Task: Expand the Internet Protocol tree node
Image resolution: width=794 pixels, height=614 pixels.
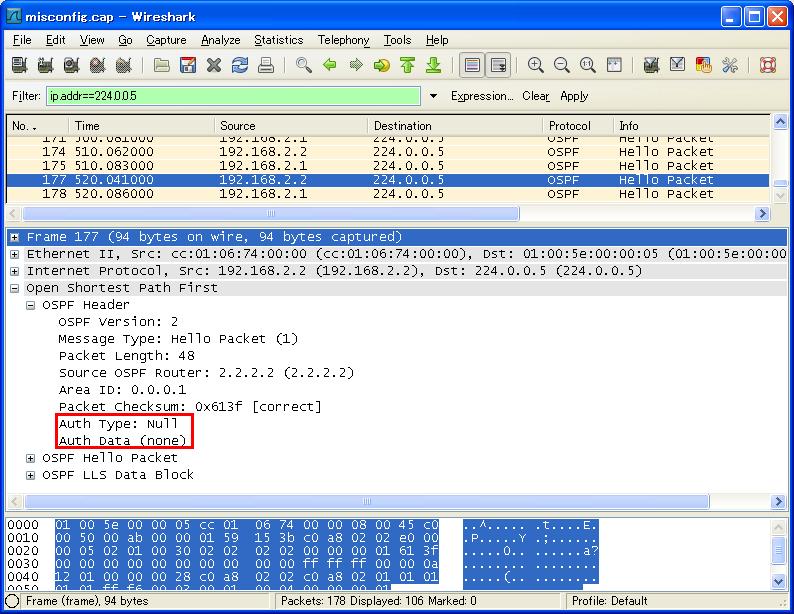Action: 15,271
